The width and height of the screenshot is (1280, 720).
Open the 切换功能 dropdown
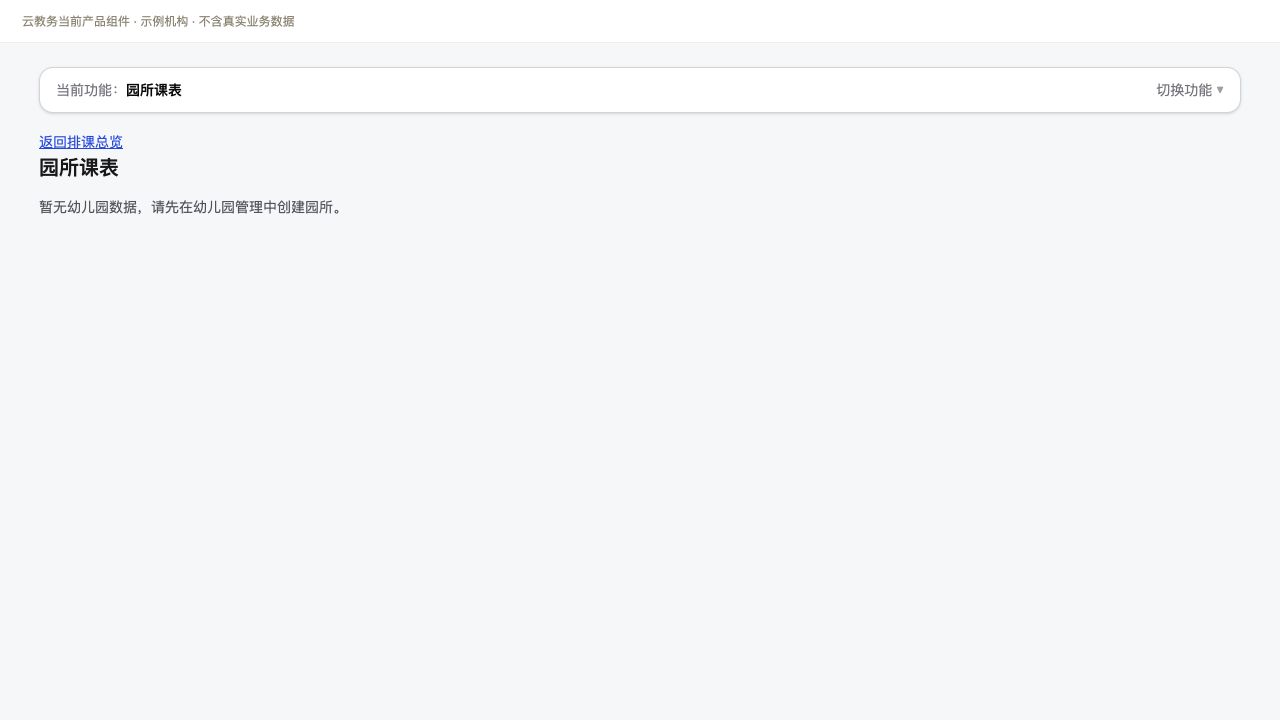(1189, 90)
